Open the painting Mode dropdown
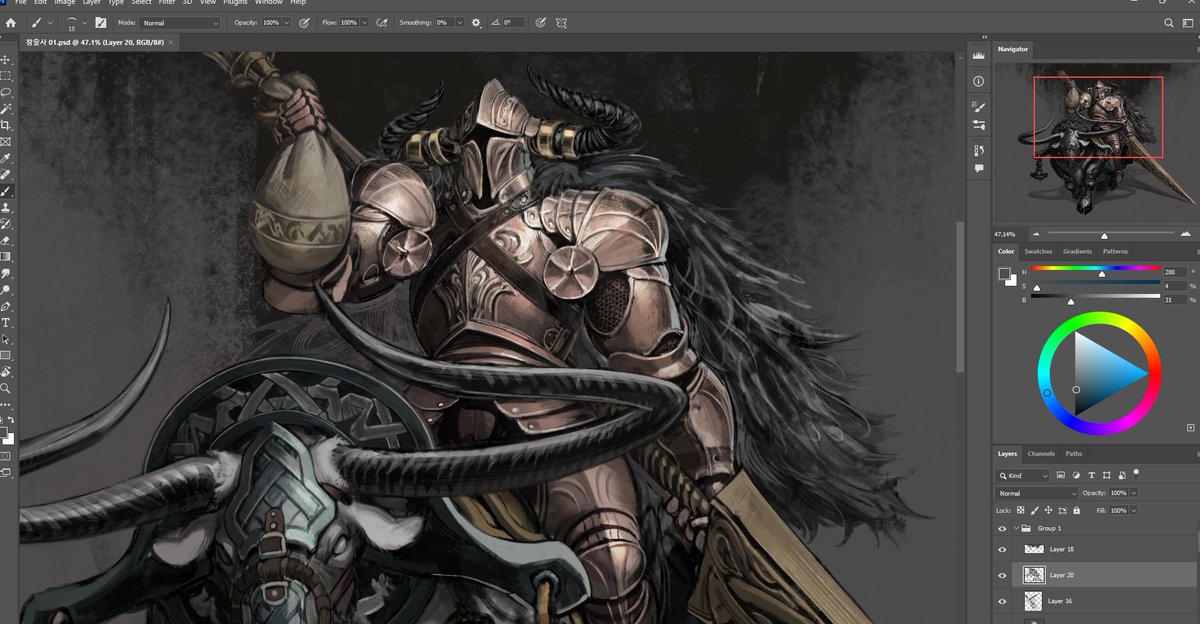 [180, 22]
